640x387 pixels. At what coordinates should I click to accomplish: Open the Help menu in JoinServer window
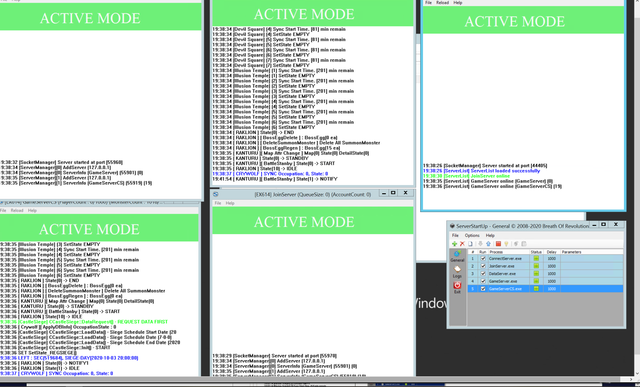coord(230,203)
